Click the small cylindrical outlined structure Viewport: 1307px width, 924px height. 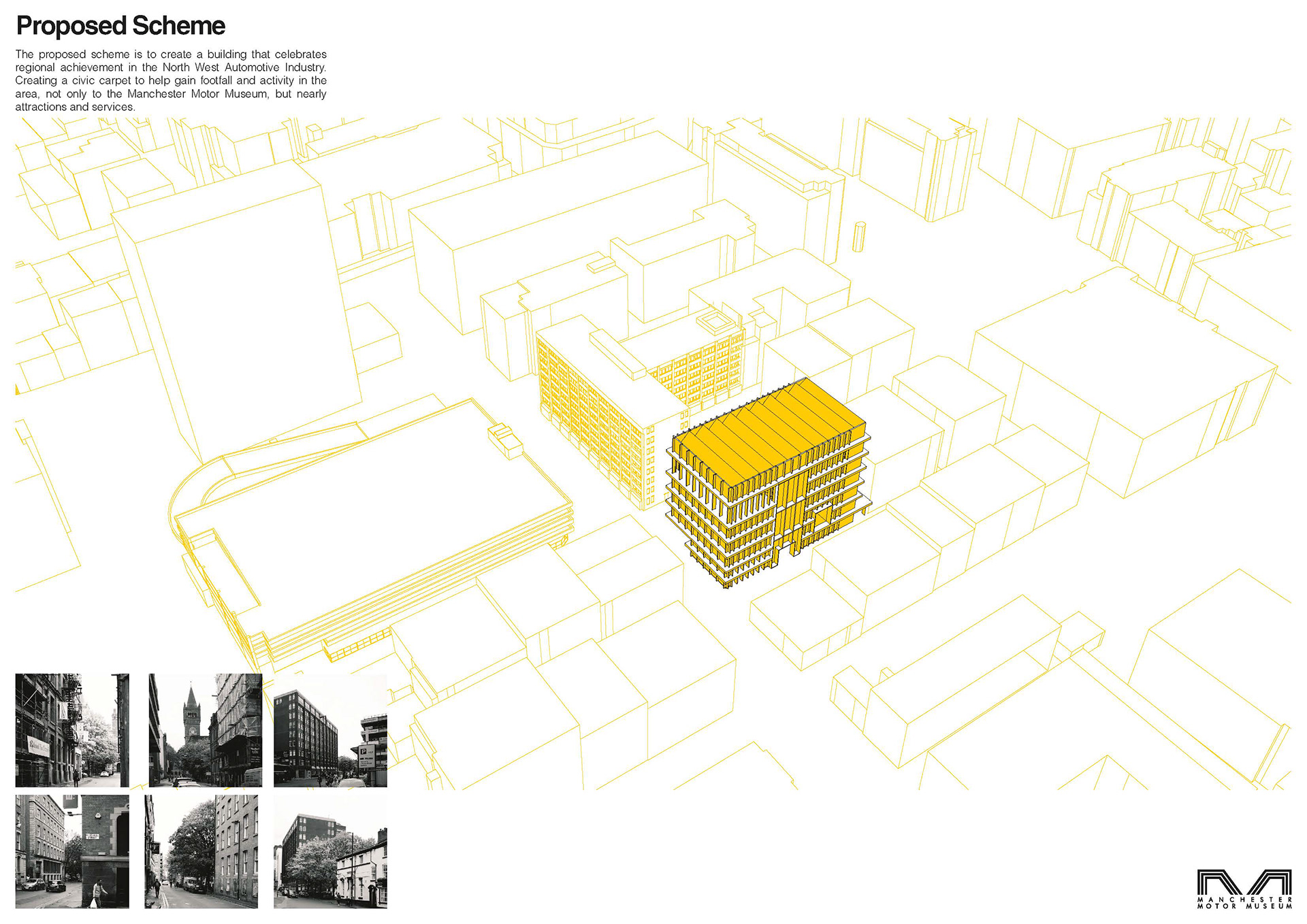click(x=860, y=237)
